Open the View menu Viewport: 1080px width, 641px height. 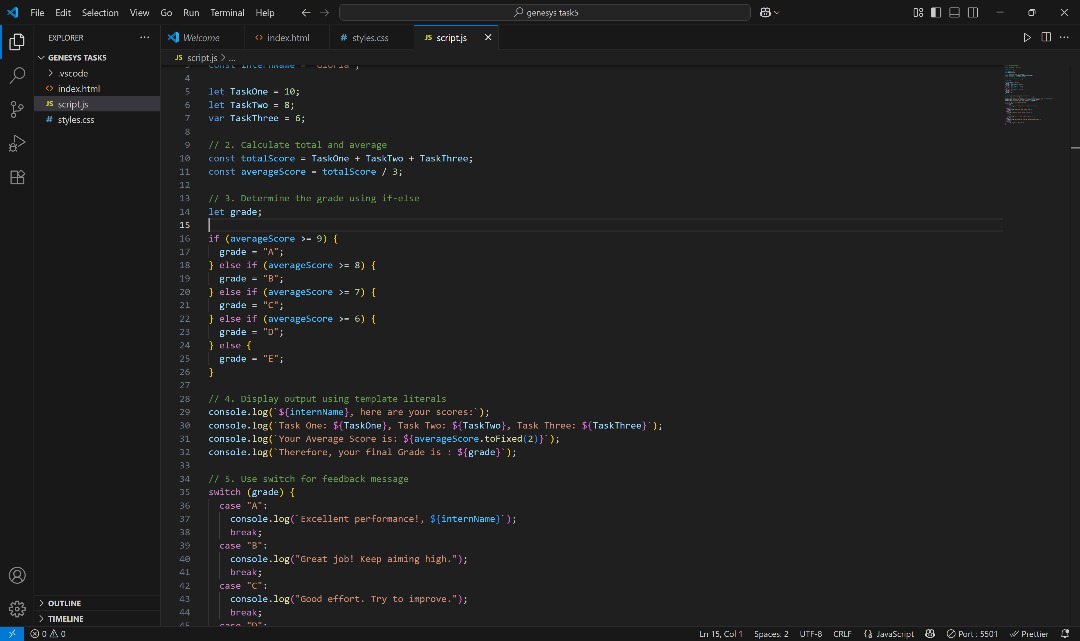139,12
